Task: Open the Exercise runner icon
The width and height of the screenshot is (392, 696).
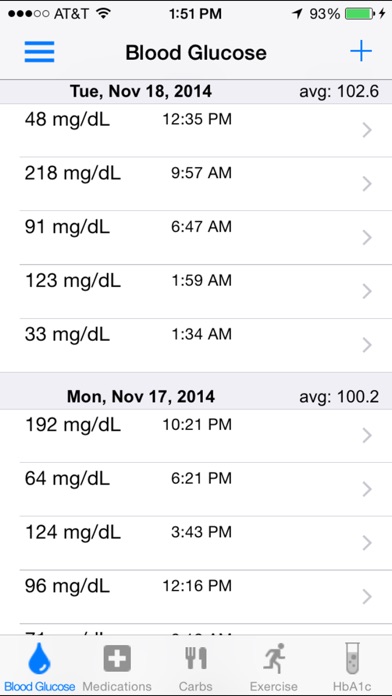Action: (x=273, y=658)
